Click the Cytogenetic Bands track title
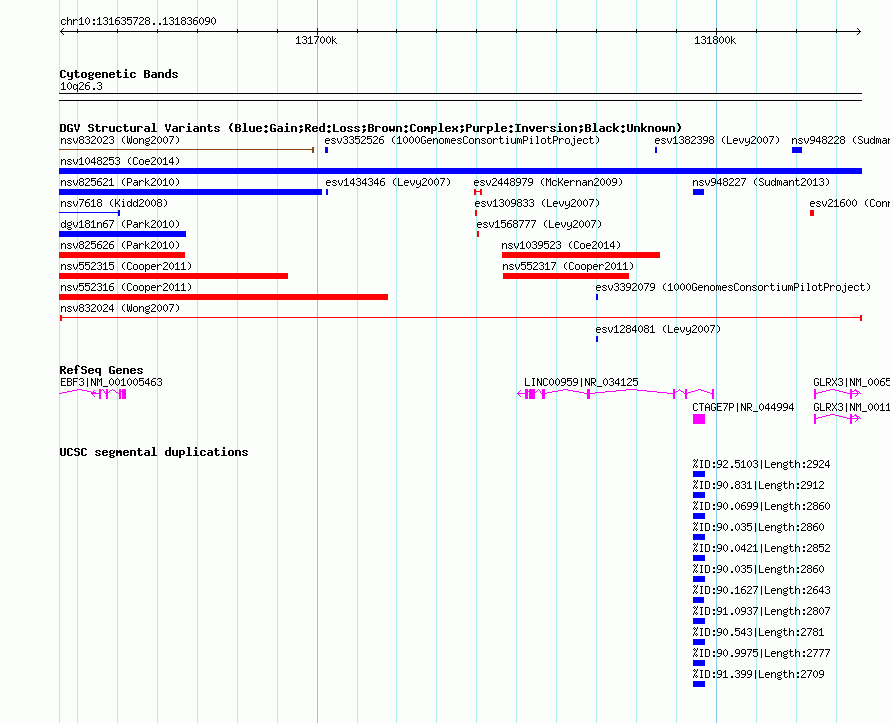This screenshot has height=723, width=890. (119, 74)
